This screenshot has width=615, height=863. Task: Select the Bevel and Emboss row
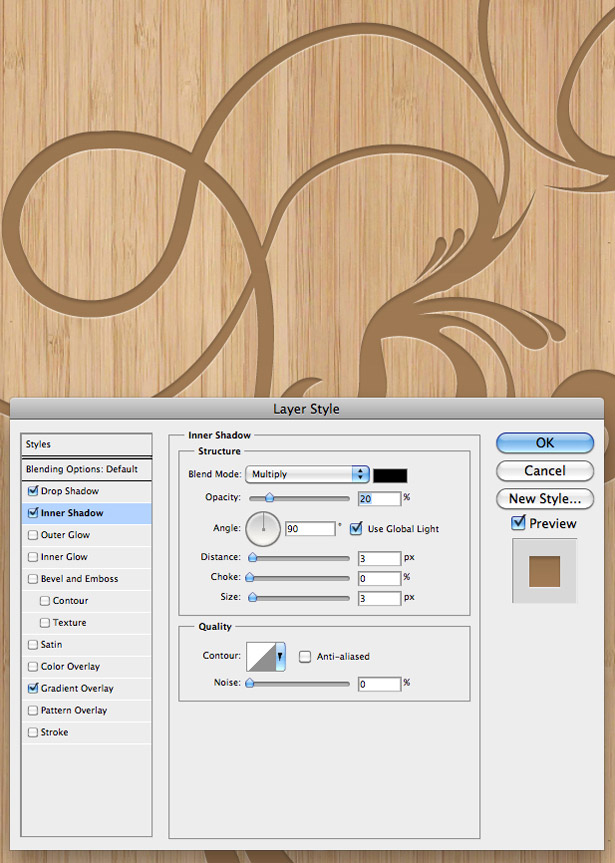coord(86,578)
